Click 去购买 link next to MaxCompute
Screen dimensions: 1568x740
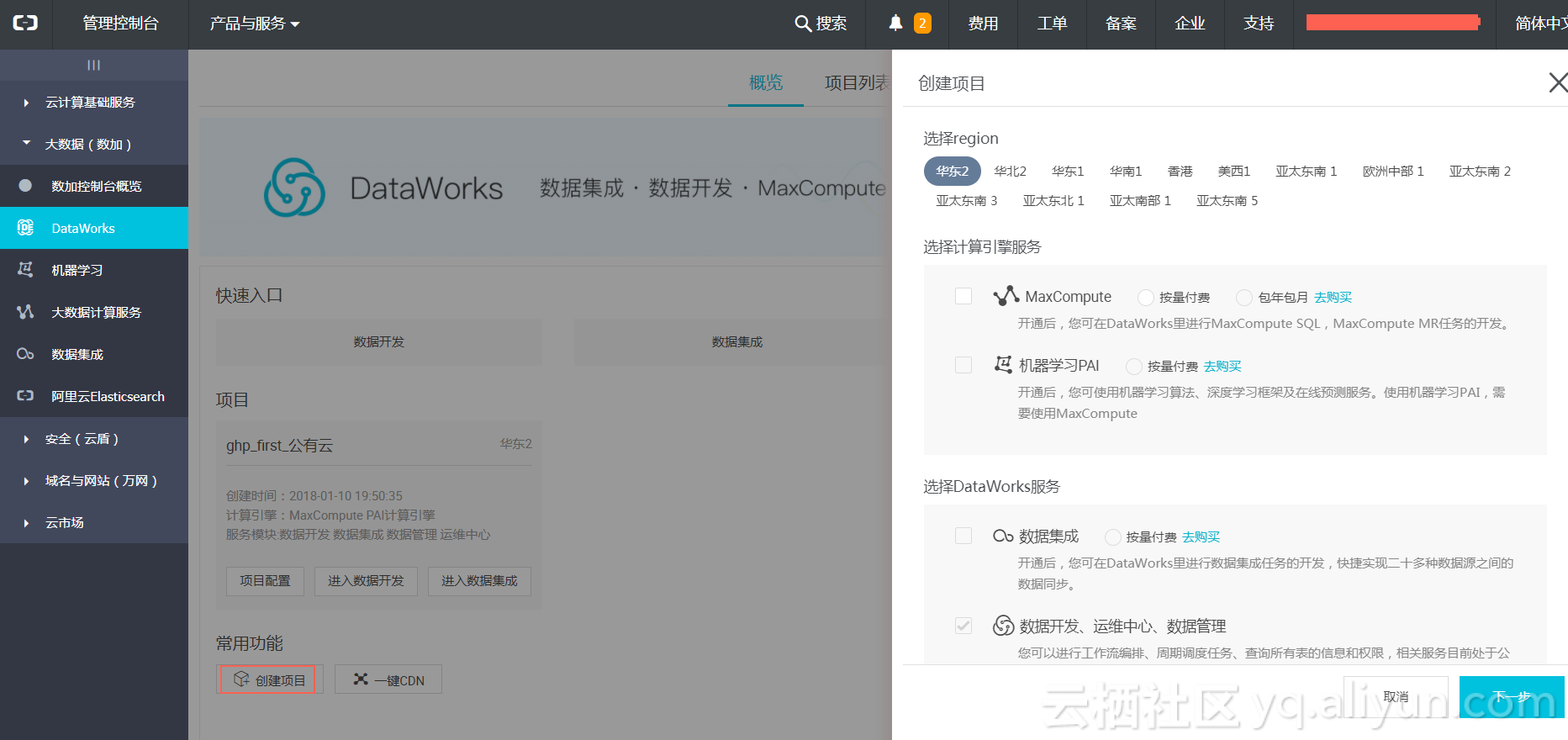pos(1333,297)
